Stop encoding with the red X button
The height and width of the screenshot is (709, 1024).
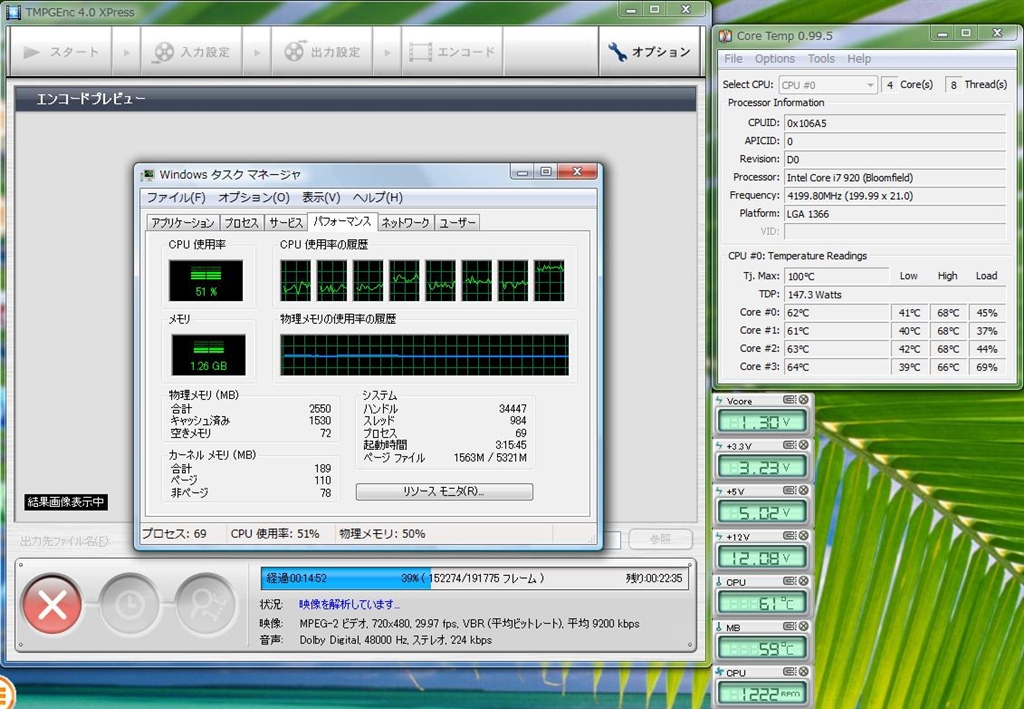pos(52,605)
